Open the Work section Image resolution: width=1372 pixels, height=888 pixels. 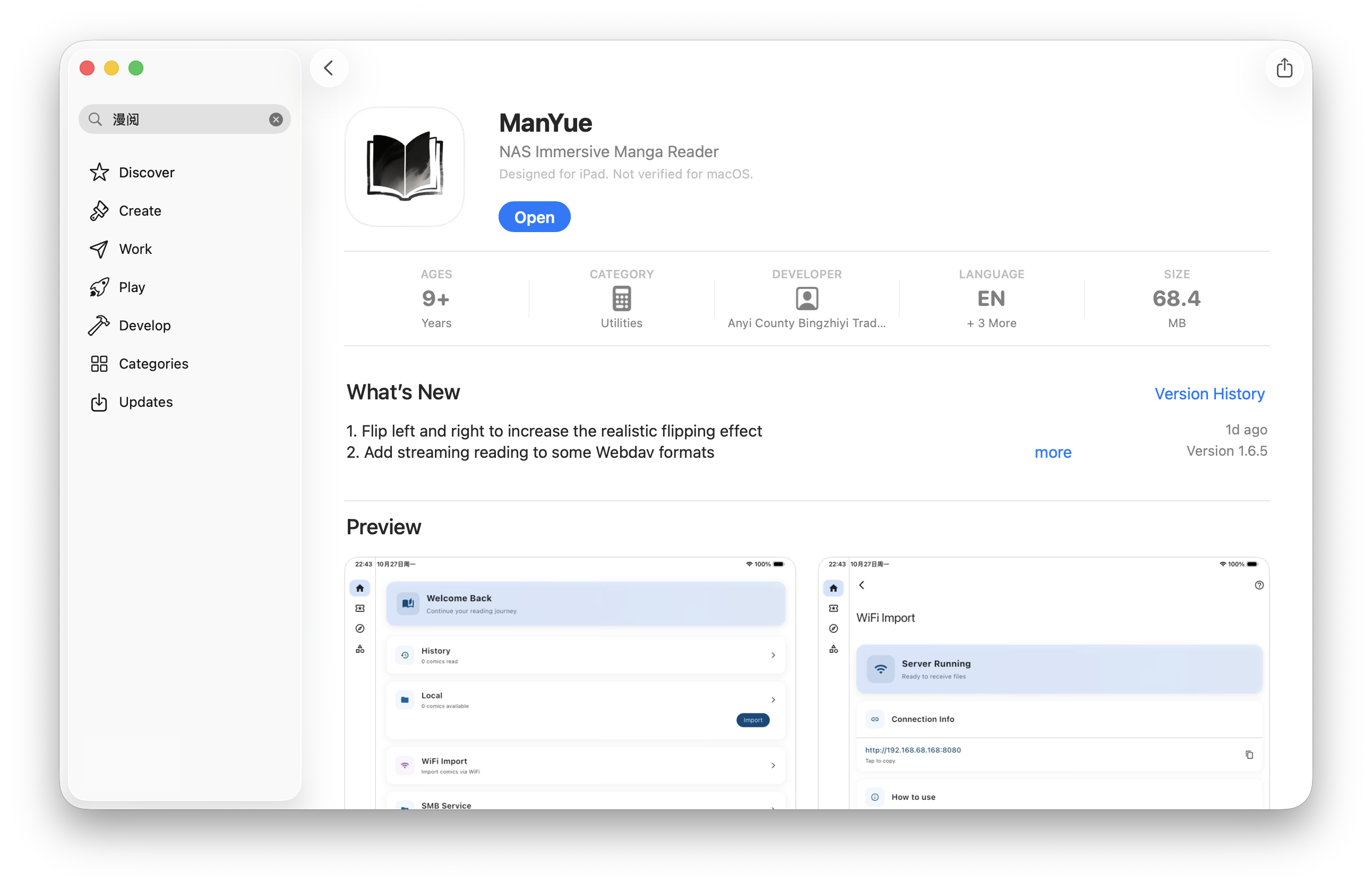pos(135,249)
